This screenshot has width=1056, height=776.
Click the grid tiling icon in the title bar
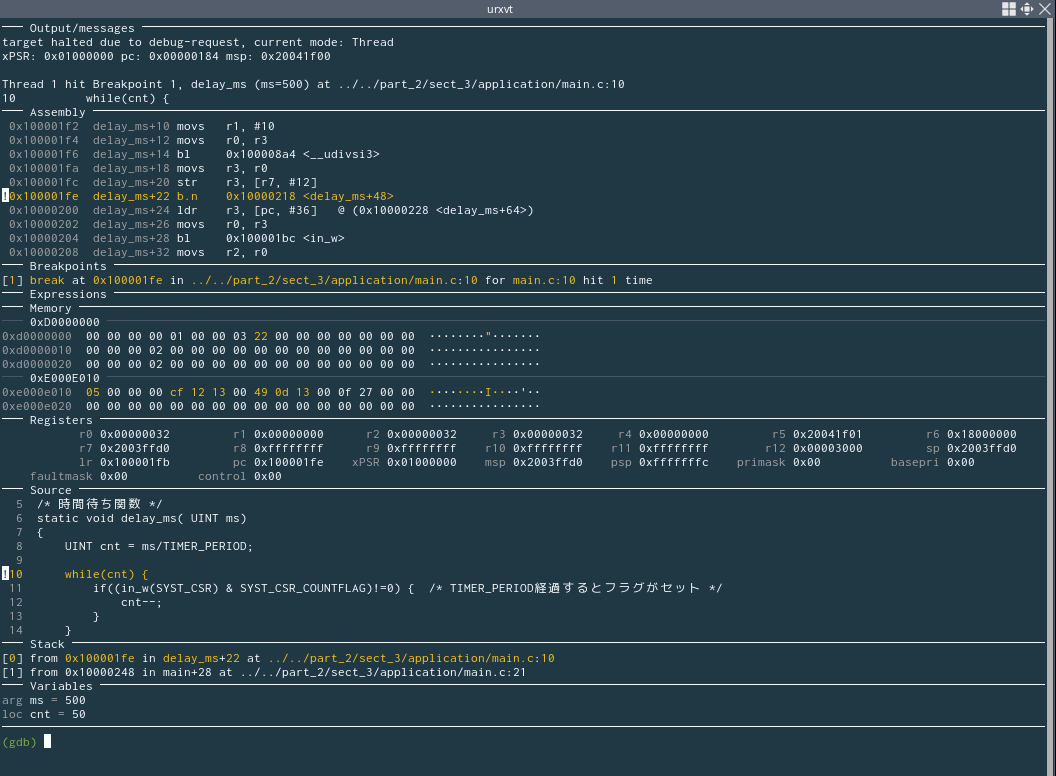[1010, 9]
